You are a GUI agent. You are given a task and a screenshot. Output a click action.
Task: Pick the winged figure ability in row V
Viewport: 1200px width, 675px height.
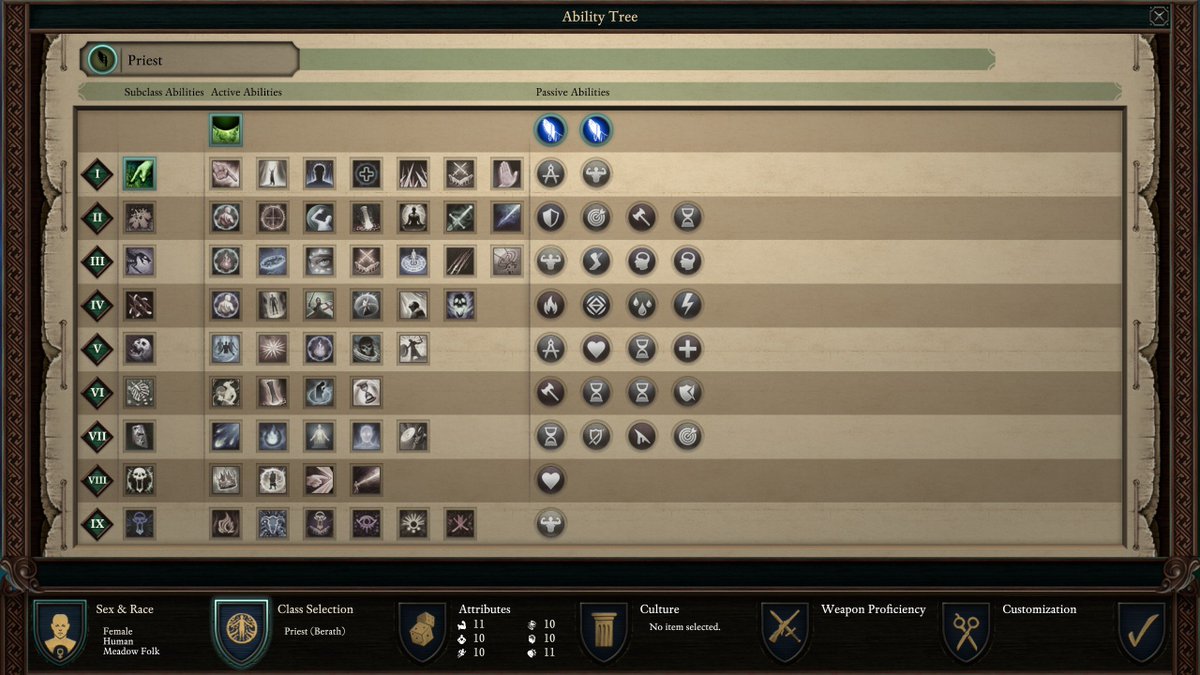coord(225,349)
